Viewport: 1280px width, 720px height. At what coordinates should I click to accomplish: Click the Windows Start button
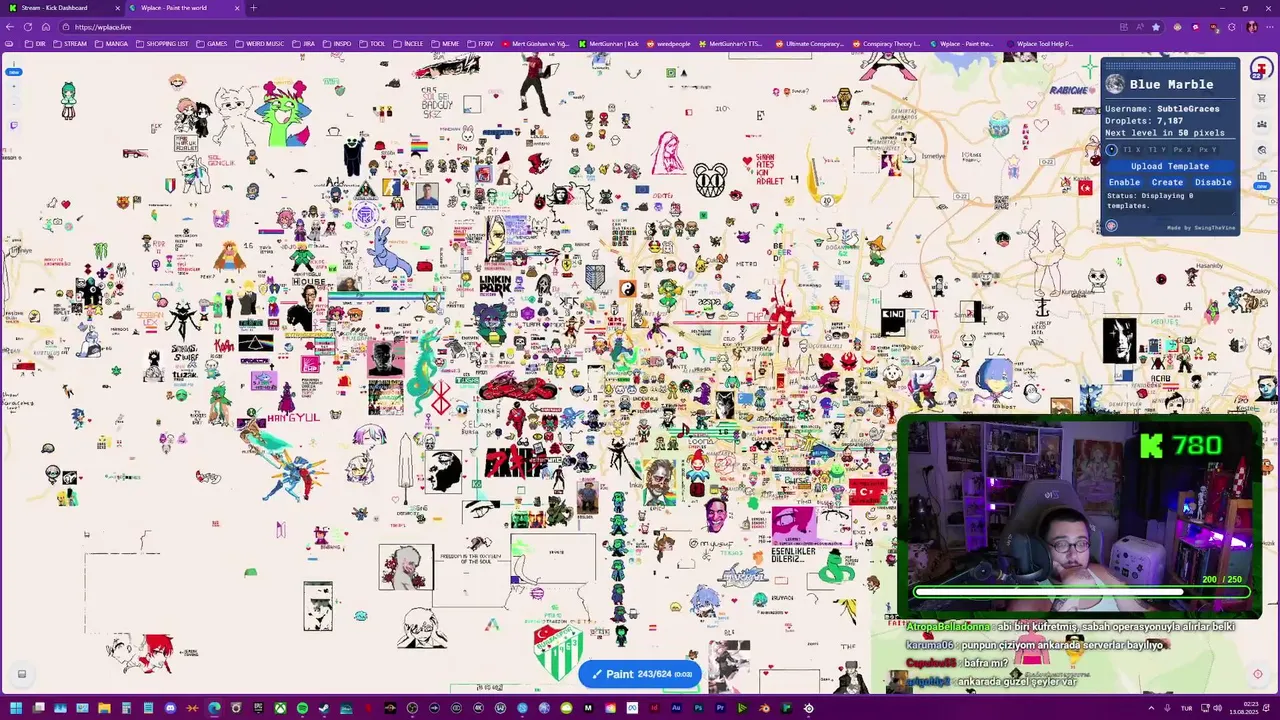pos(16,709)
